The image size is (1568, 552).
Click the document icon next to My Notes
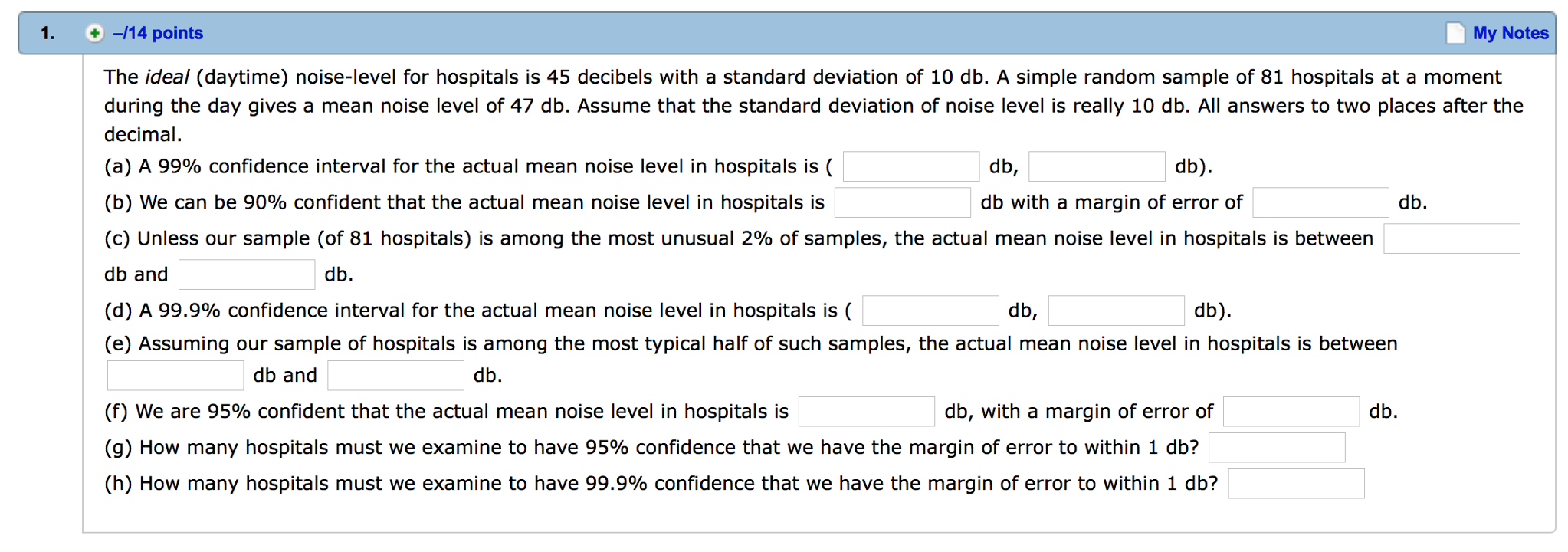[1454, 33]
